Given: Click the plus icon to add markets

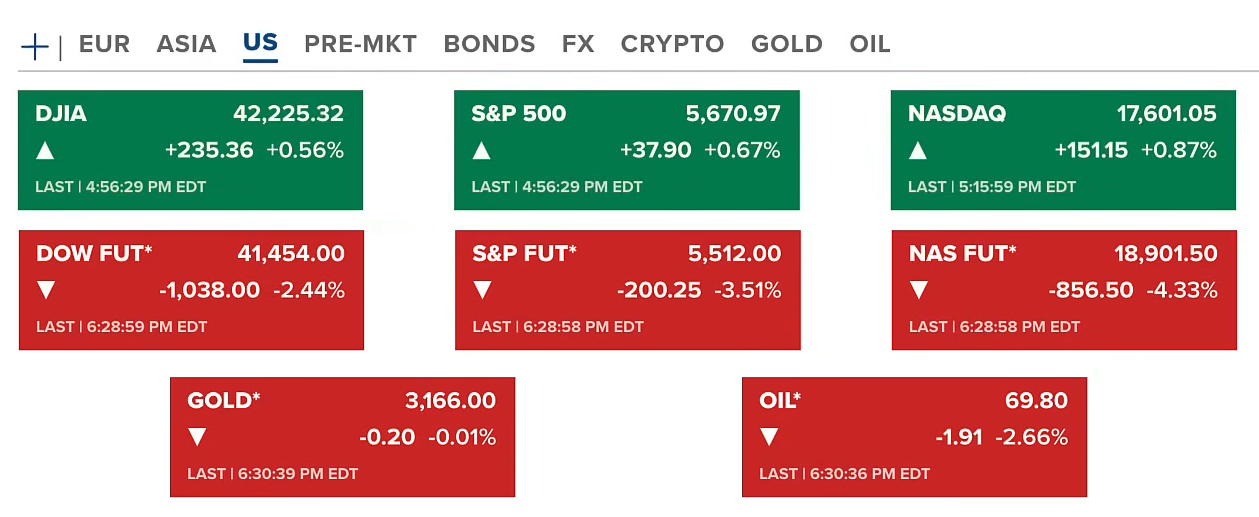Looking at the screenshot, I should click(35, 46).
